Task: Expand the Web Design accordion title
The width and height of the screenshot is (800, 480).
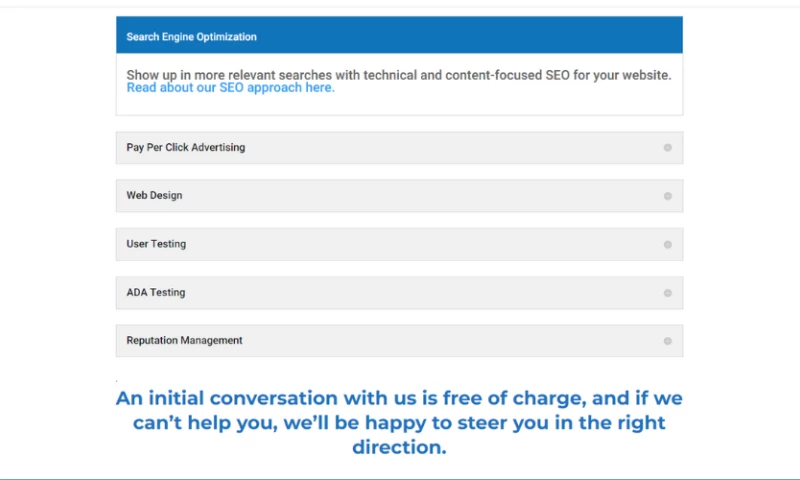Action: (x=154, y=196)
